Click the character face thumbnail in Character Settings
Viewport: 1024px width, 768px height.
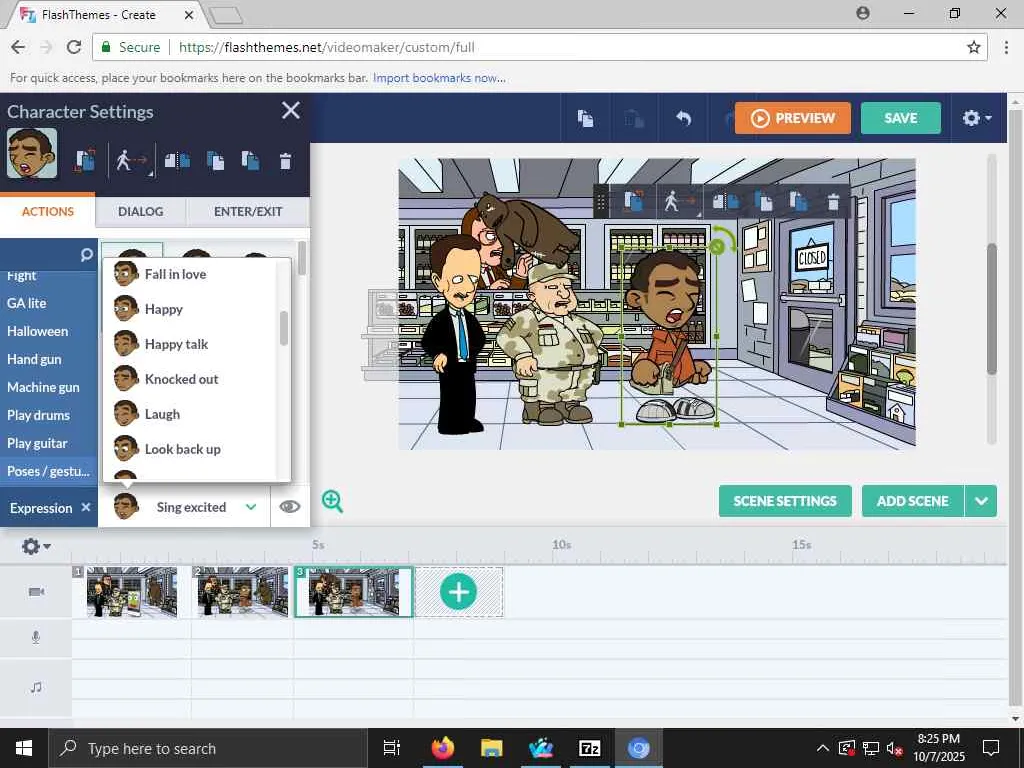(x=32, y=153)
